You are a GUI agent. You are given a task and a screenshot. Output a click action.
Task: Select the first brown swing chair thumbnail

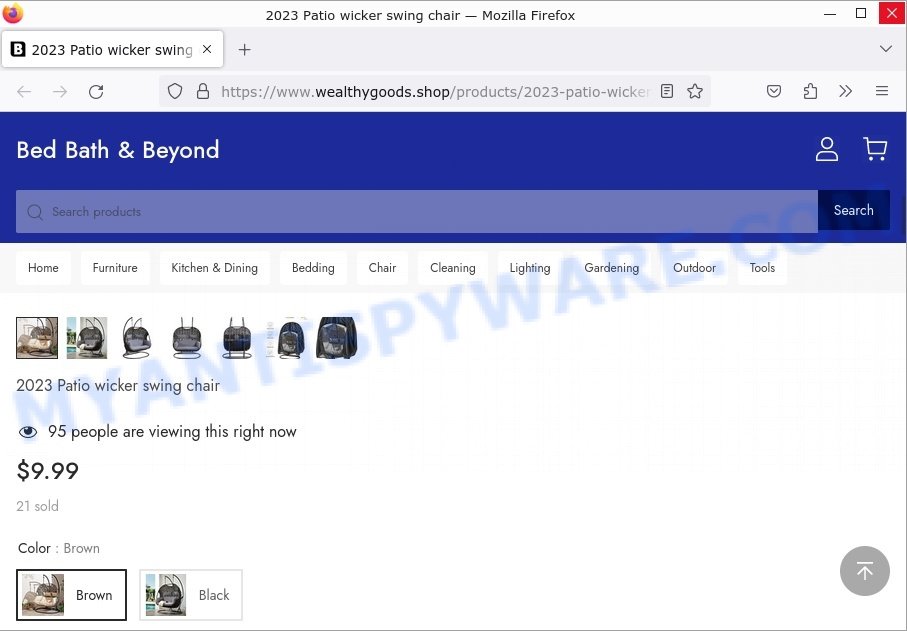point(37,338)
